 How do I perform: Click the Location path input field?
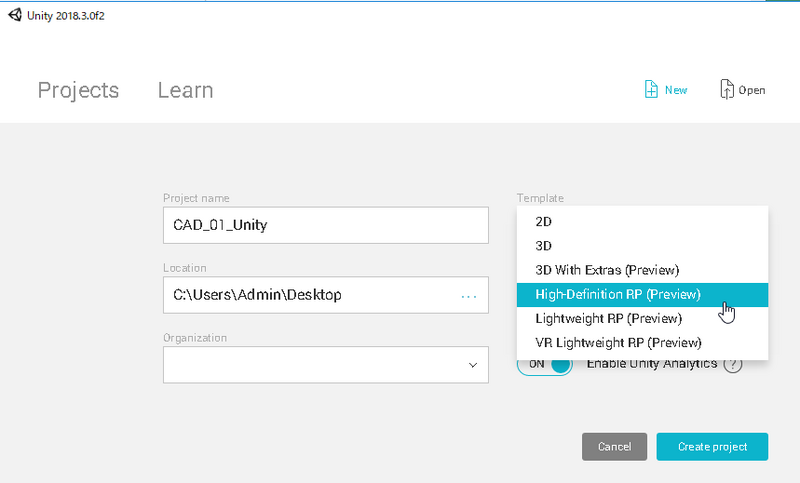tap(326, 295)
